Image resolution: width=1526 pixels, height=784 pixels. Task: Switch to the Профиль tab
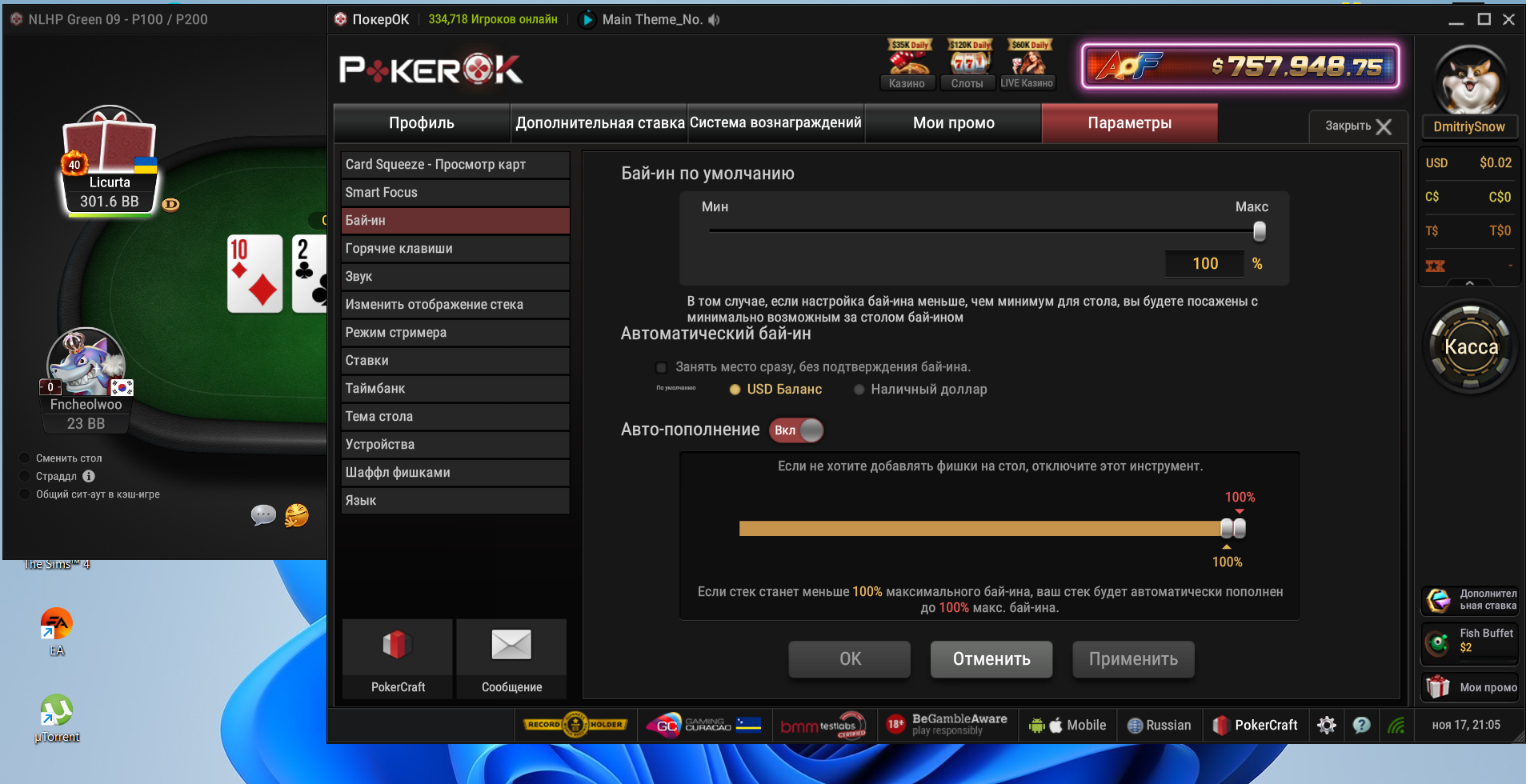tap(422, 123)
